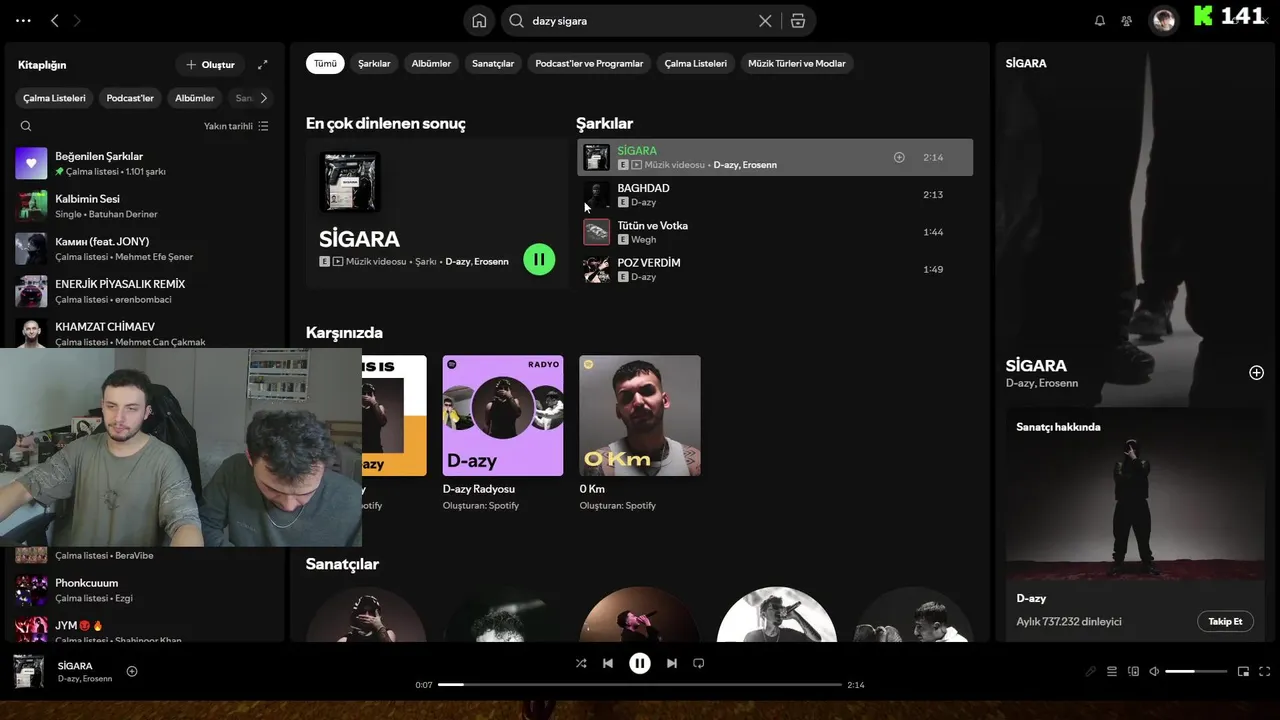Open the user profile avatar
The width and height of the screenshot is (1280, 720).
point(1163,20)
